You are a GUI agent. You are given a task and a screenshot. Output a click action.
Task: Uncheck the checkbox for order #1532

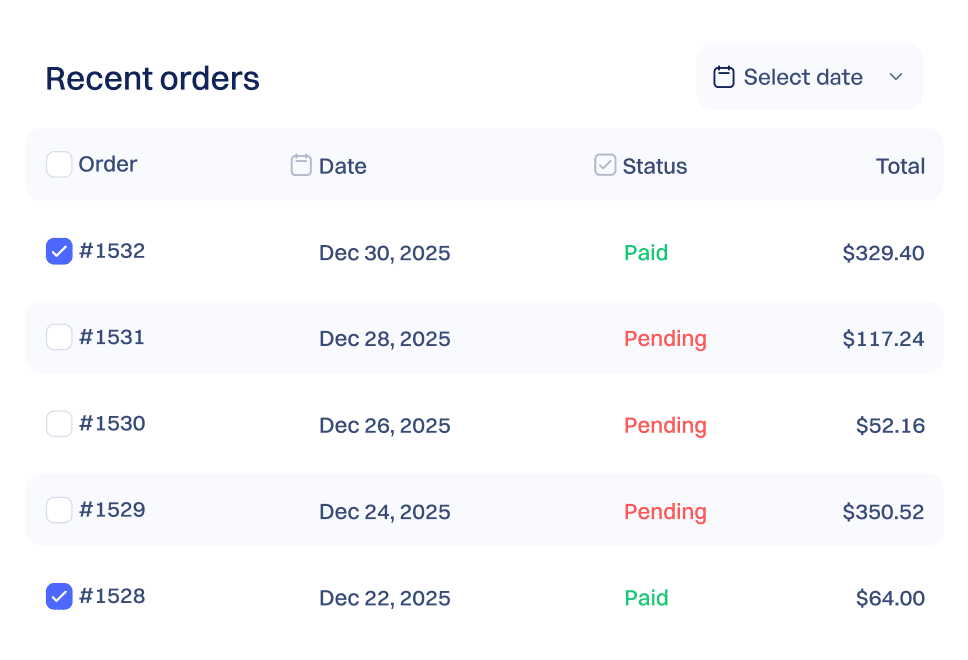coord(59,251)
